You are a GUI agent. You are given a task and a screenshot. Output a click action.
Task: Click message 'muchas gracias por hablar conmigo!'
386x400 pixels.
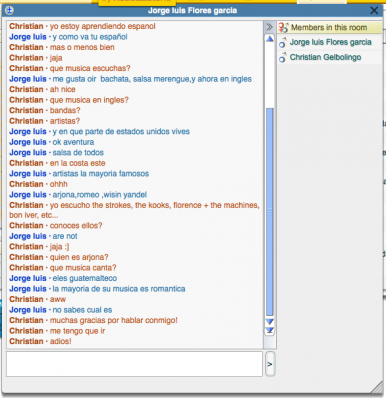coord(113,320)
